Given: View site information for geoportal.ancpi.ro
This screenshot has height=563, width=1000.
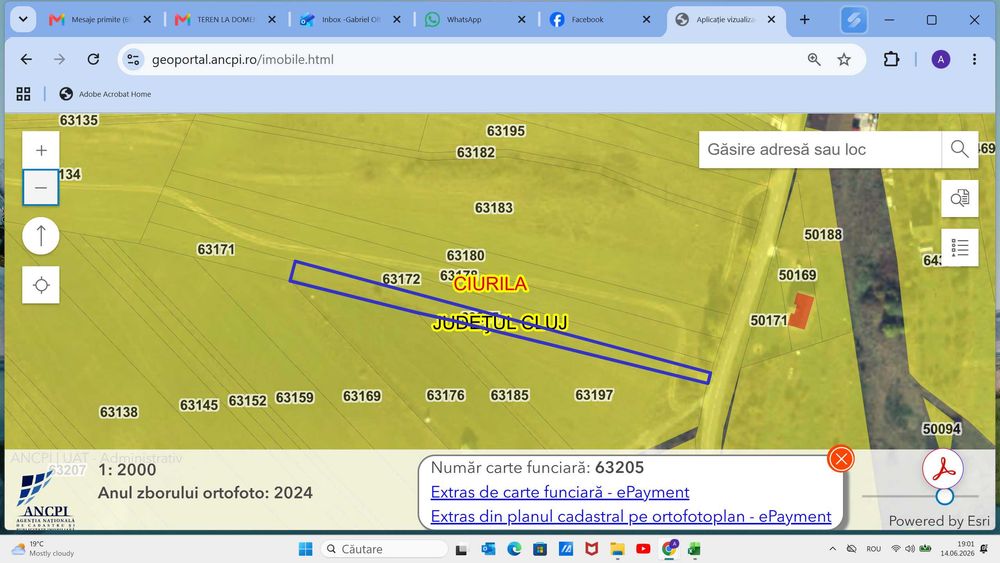Looking at the screenshot, I should click(133, 59).
